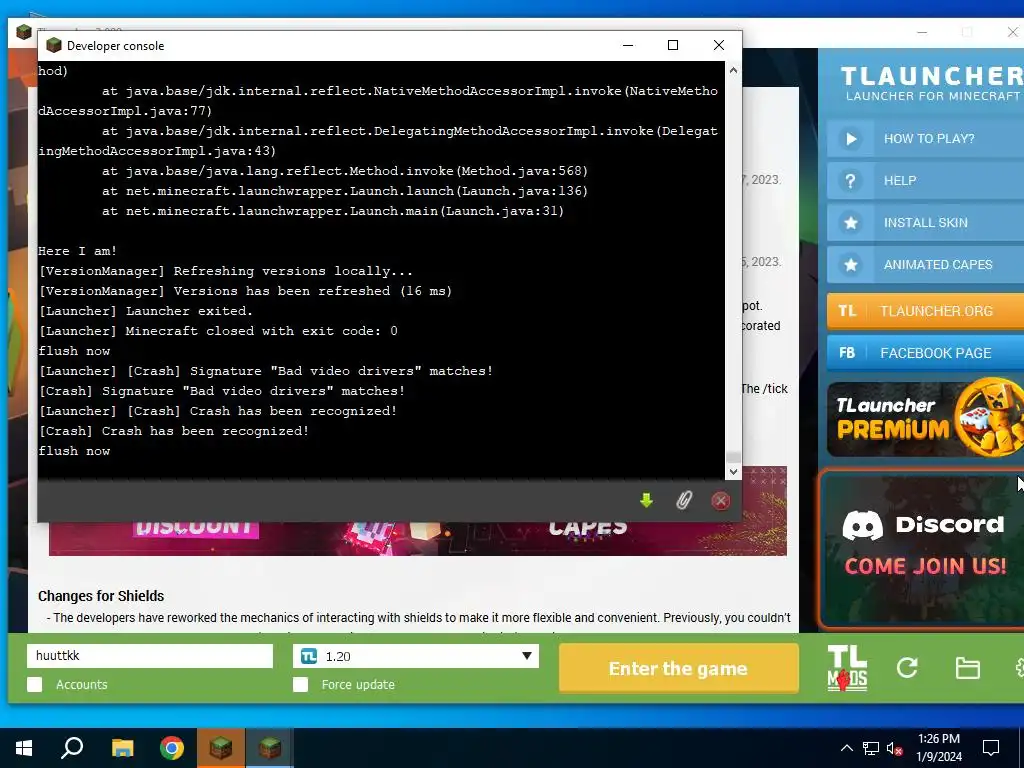
Task: Click the question mark icon beside Help
Action: pyautogui.click(x=850, y=181)
